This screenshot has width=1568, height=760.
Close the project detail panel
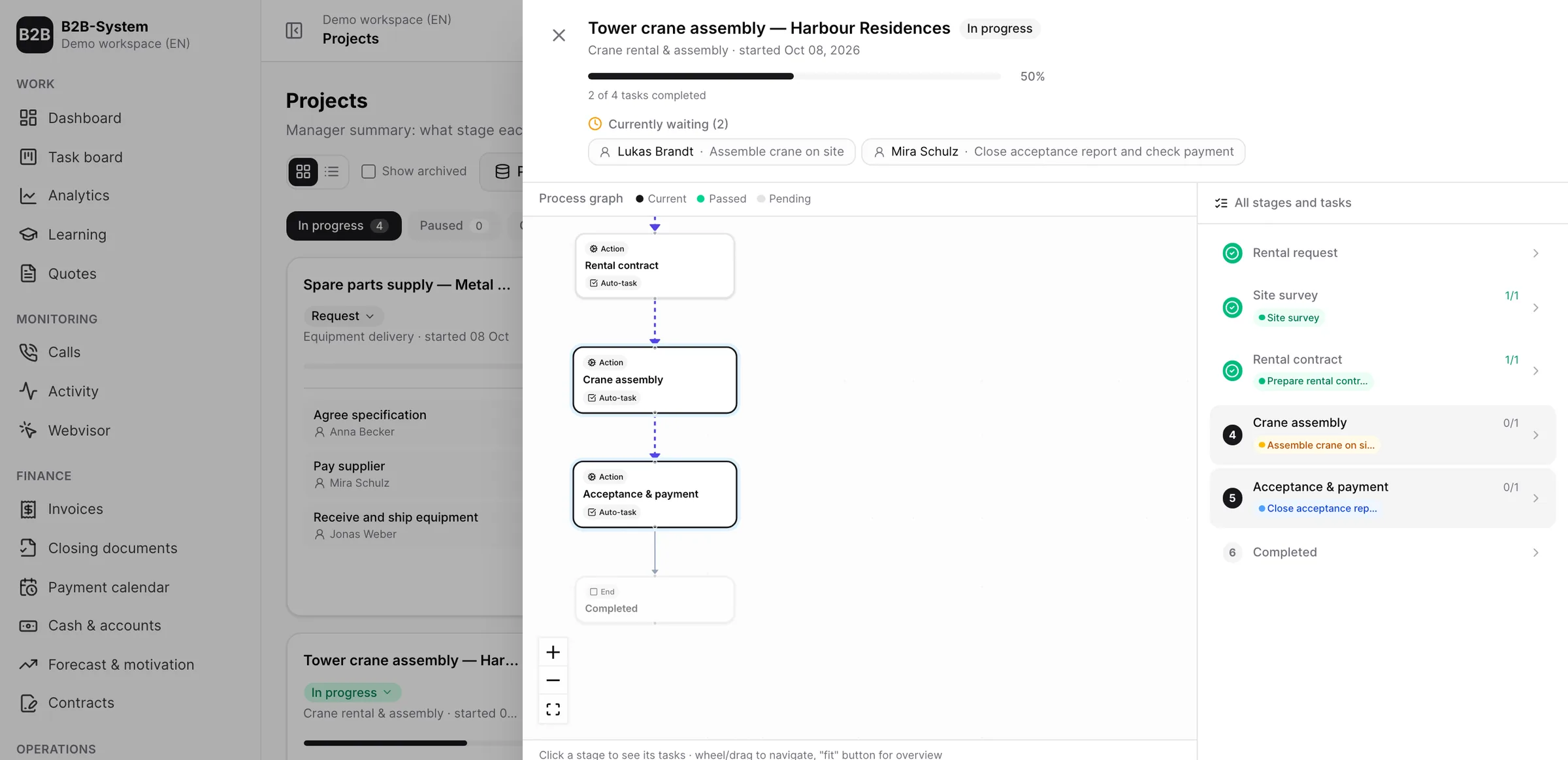click(x=559, y=35)
